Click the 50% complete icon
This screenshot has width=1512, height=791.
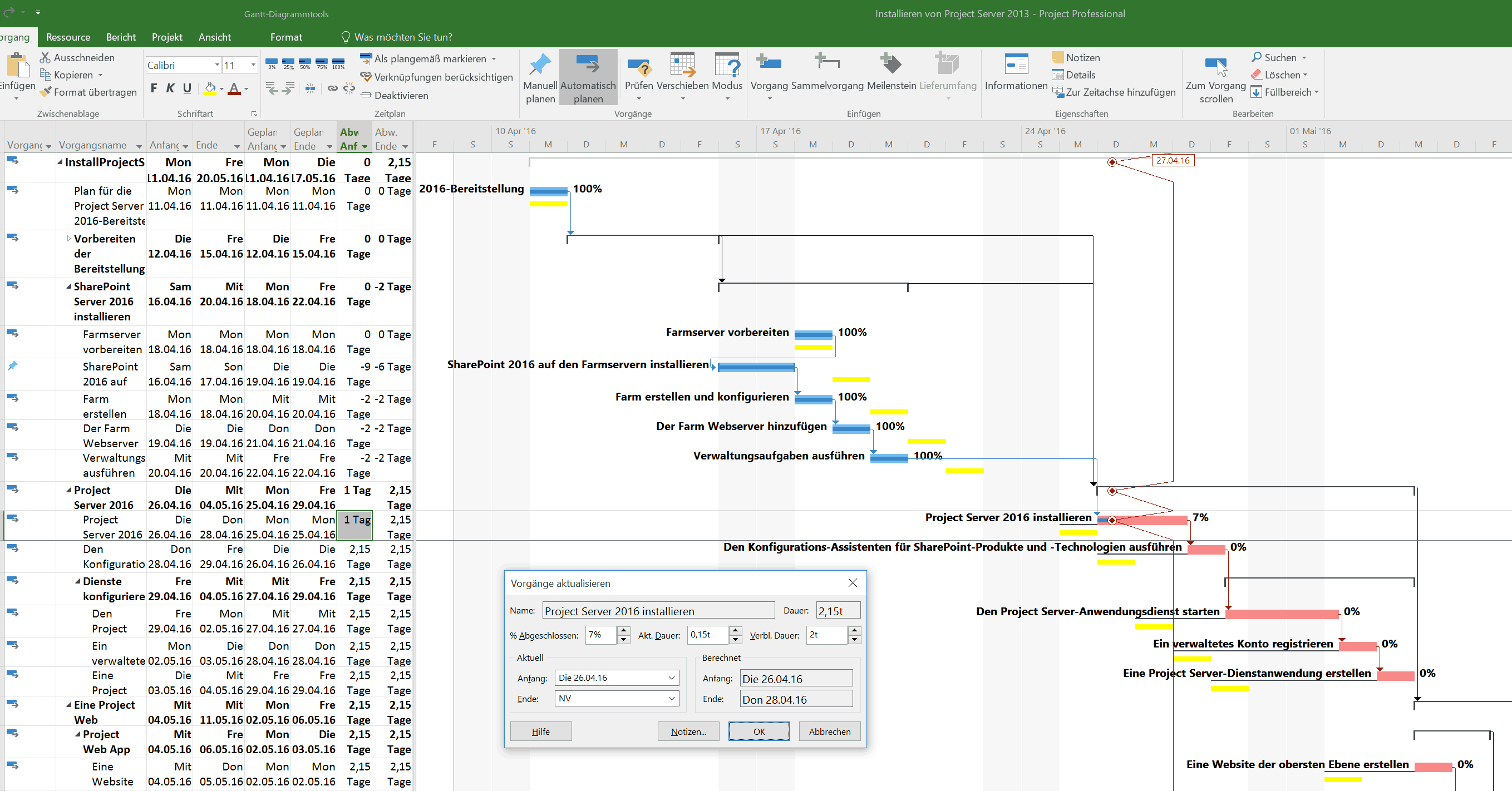click(x=304, y=63)
